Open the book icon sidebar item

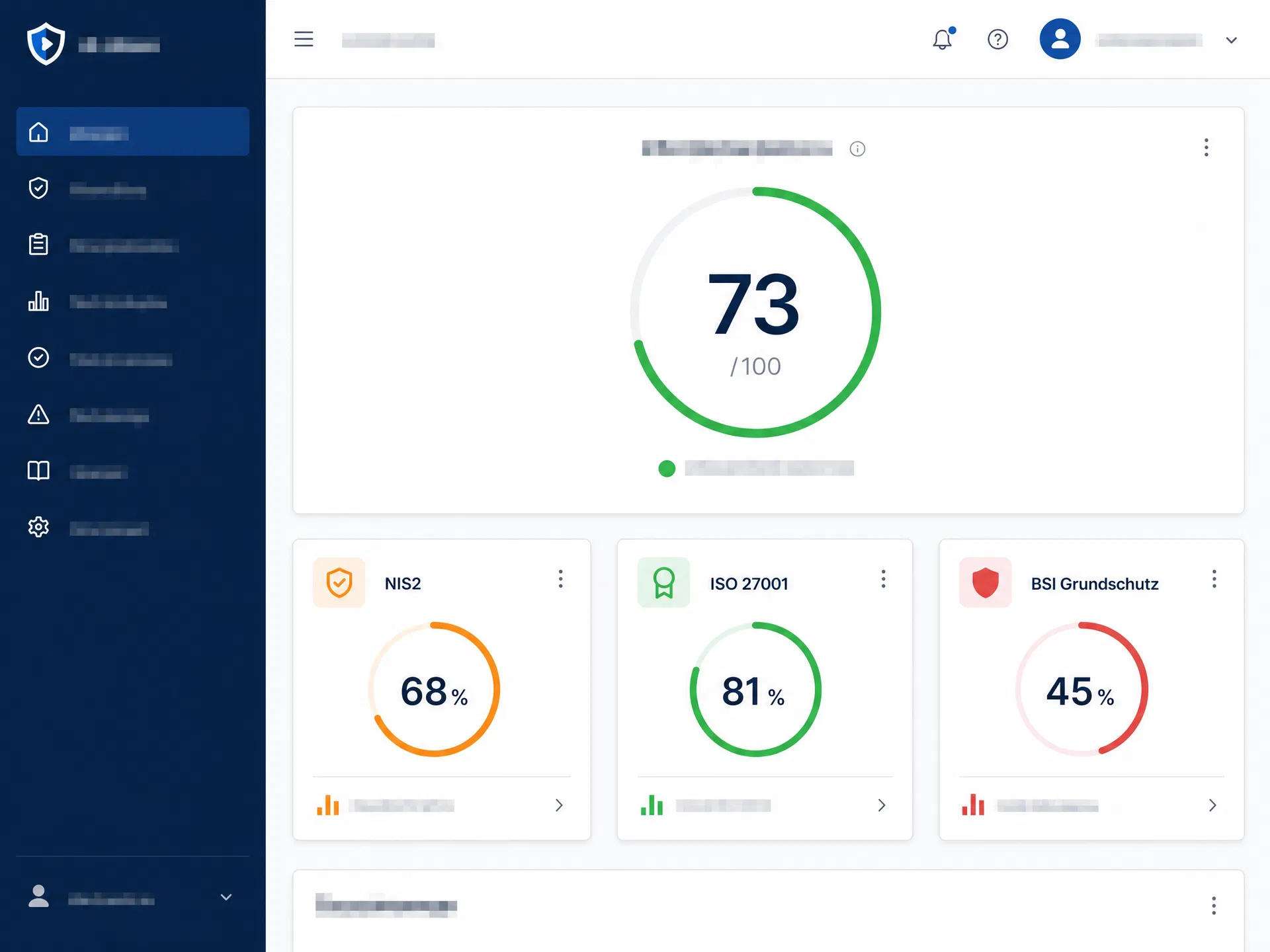pyautogui.click(x=38, y=471)
